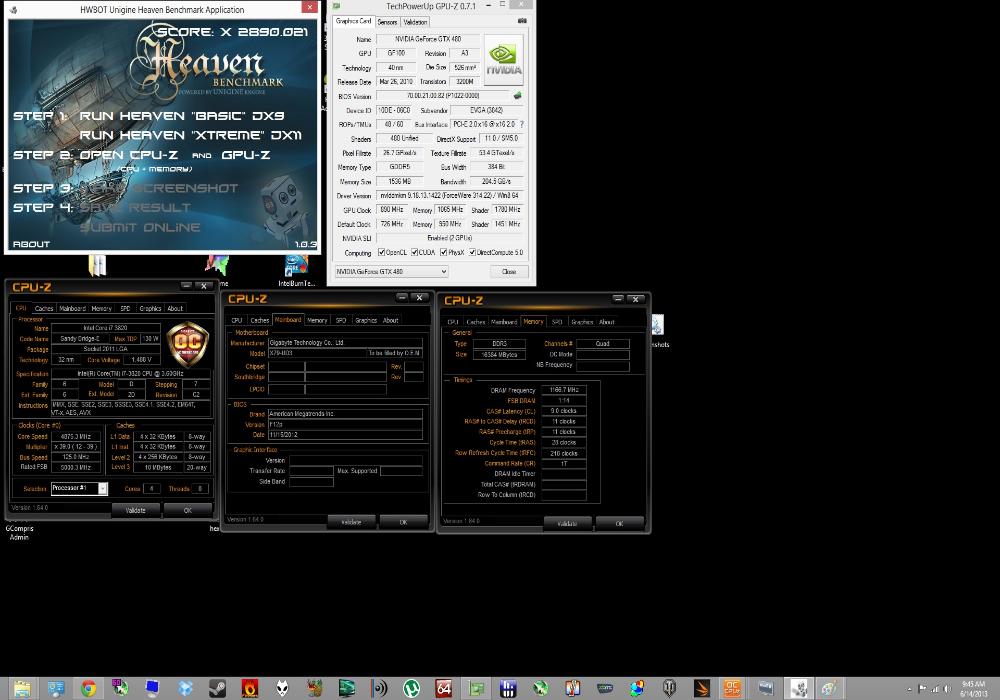Click Close button in GPU-Z
1000x700 pixels.
tap(509, 272)
